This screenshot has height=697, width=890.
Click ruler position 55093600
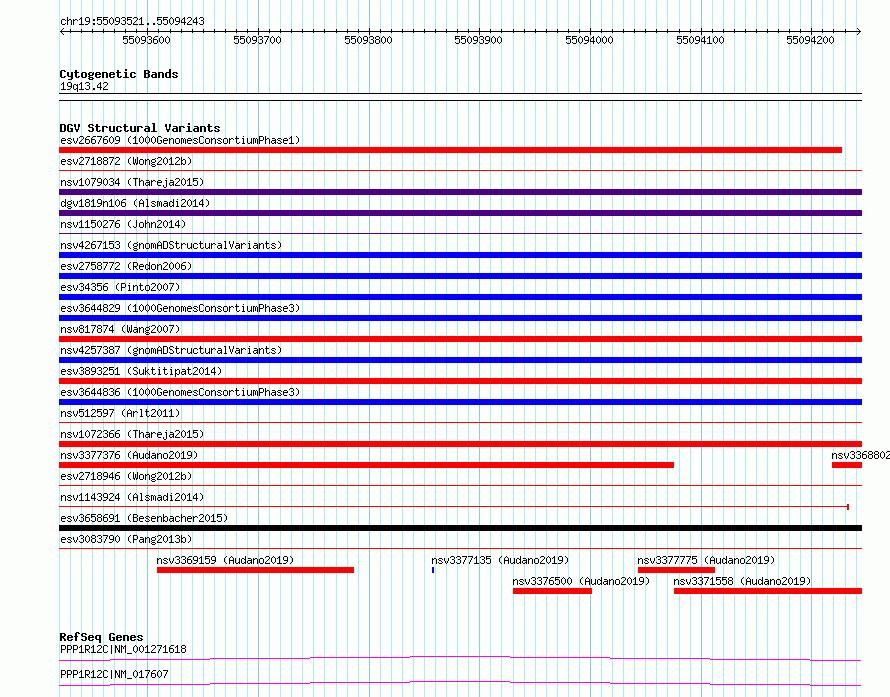(146, 40)
